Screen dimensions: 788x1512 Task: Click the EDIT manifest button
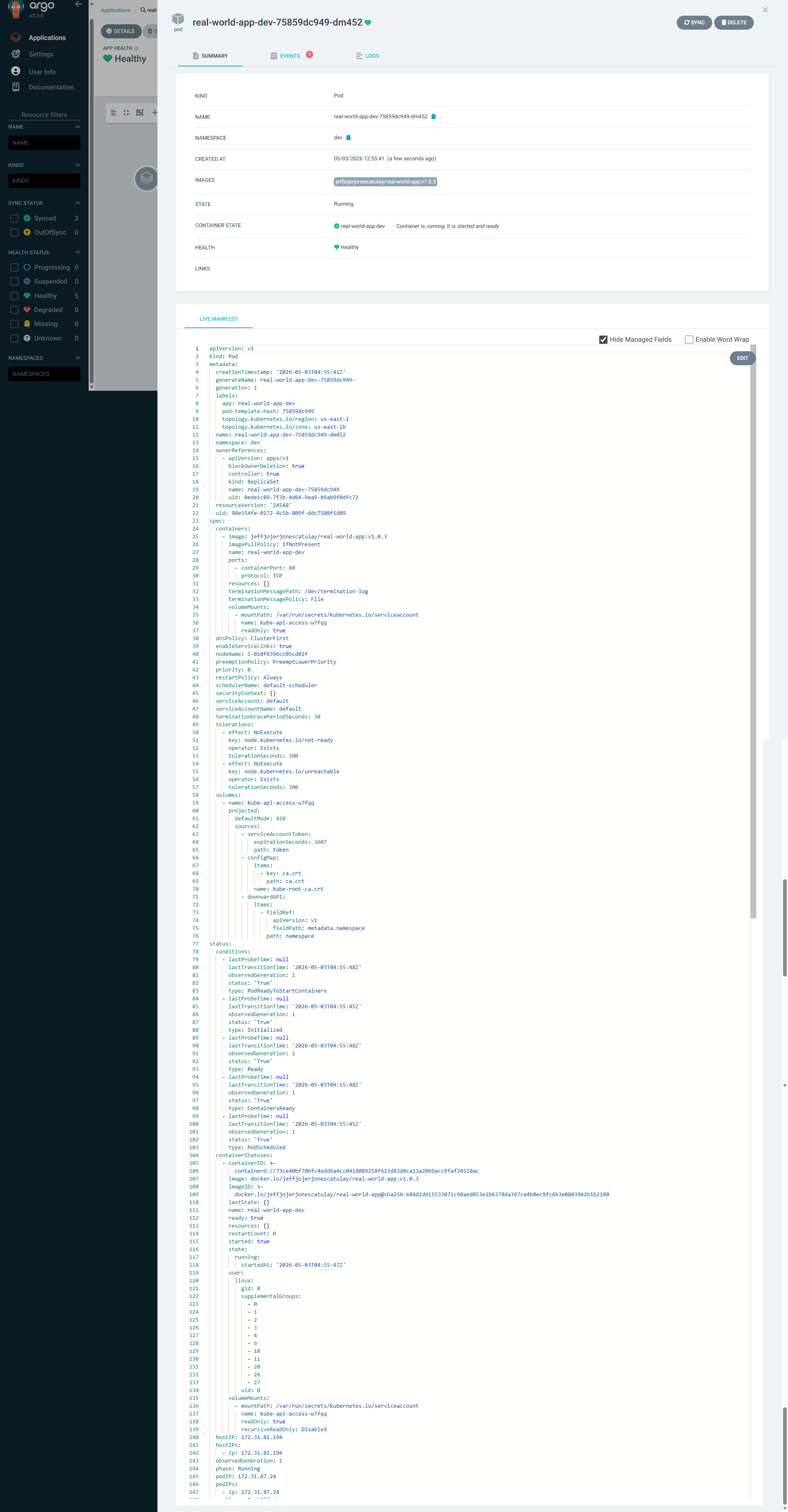point(742,358)
